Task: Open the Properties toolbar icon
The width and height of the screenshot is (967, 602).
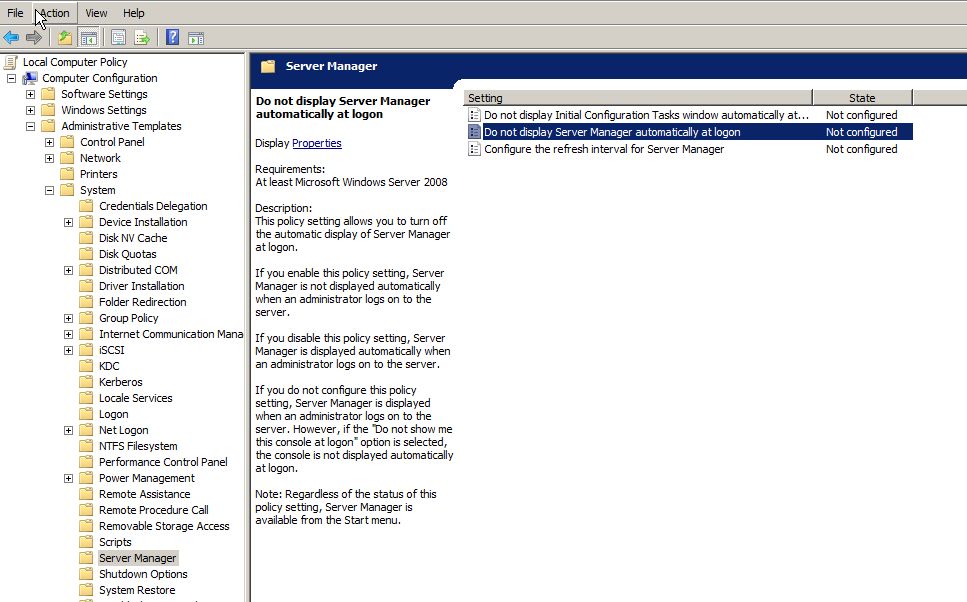Action: tap(118, 38)
